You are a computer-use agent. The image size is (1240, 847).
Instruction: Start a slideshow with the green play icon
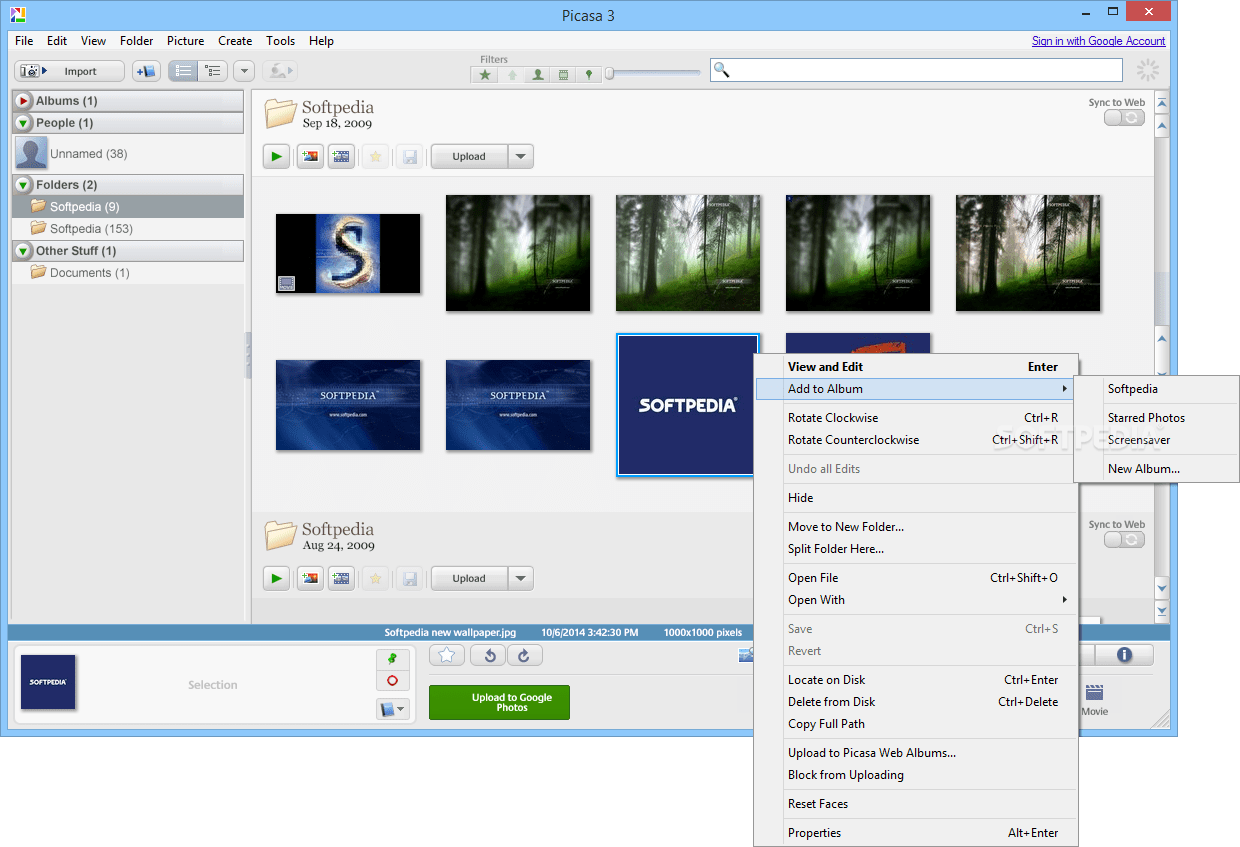[276, 156]
